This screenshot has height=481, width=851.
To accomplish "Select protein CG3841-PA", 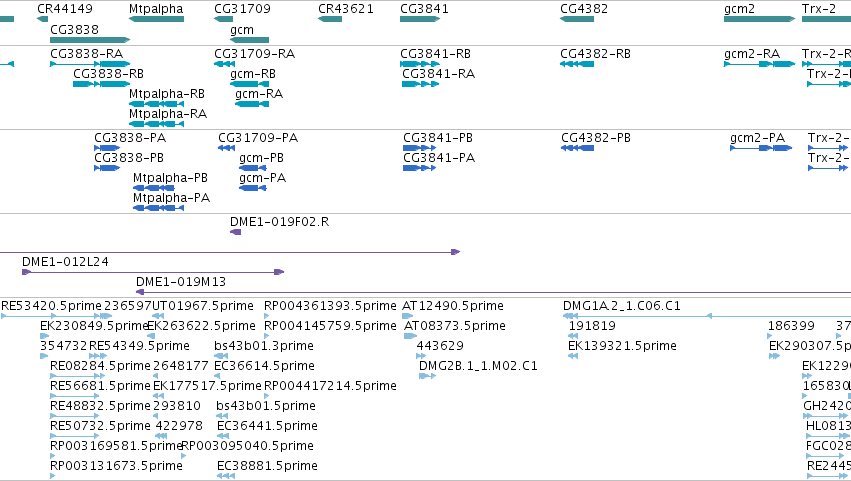I will (x=439, y=158).
